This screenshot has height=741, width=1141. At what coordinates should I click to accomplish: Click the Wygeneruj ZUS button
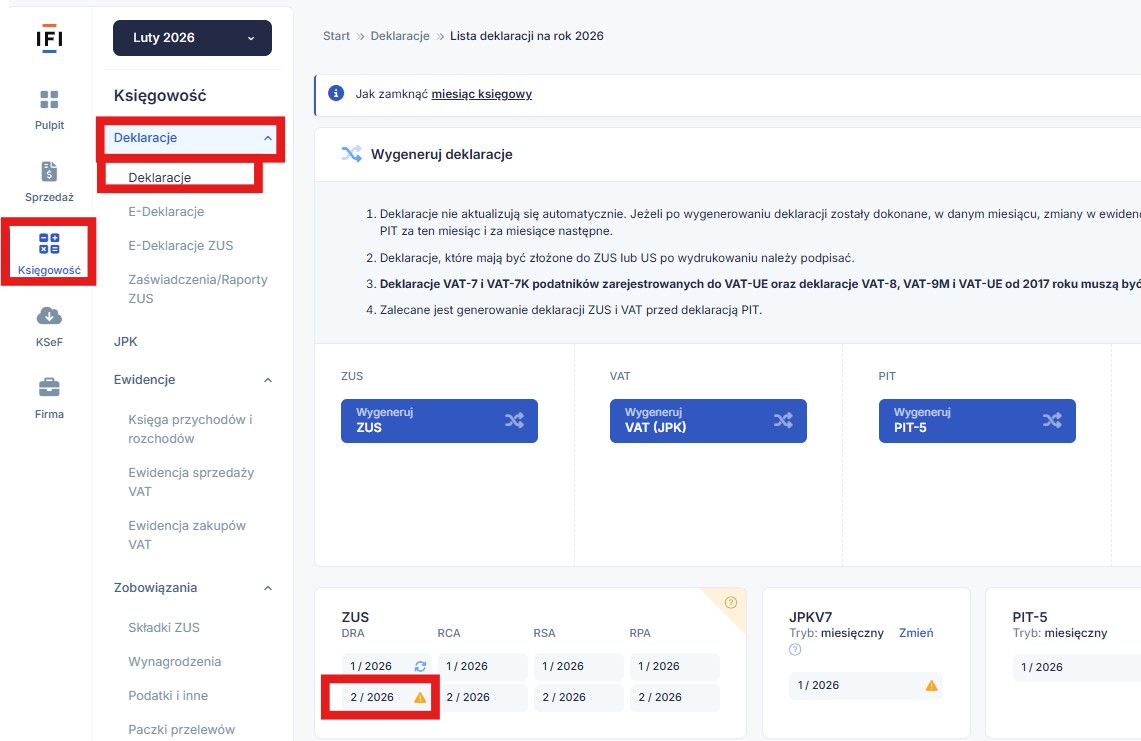coord(439,421)
